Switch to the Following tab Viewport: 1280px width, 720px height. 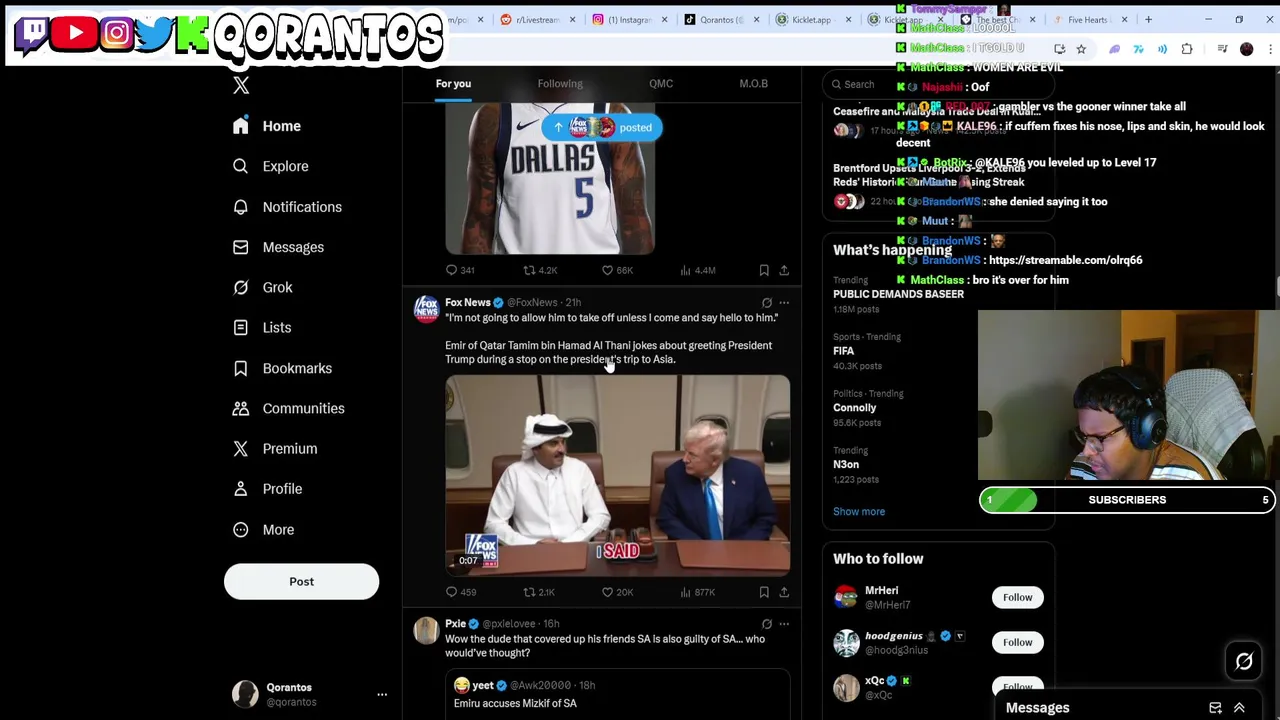click(560, 84)
